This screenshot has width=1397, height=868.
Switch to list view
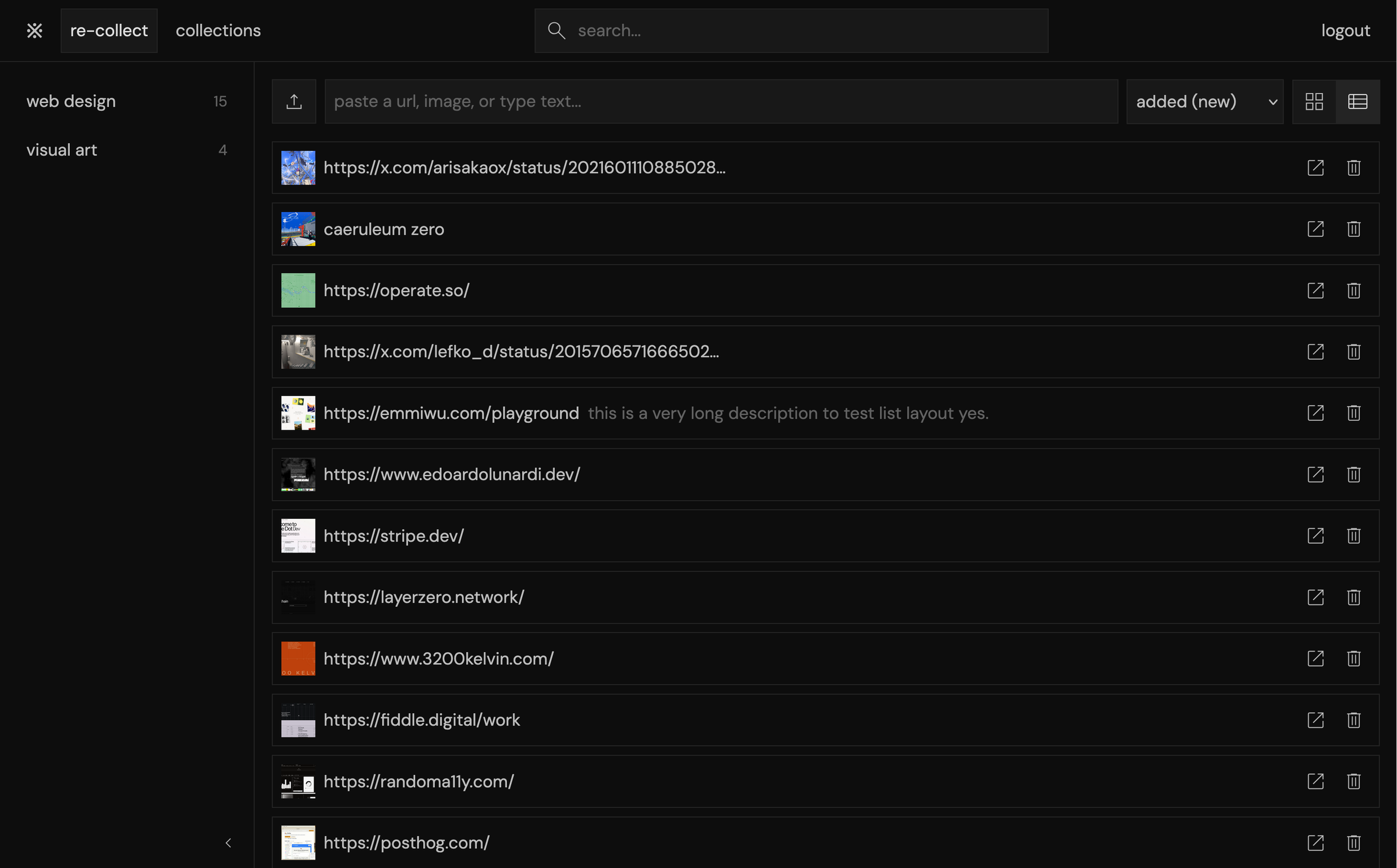(1357, 101)
